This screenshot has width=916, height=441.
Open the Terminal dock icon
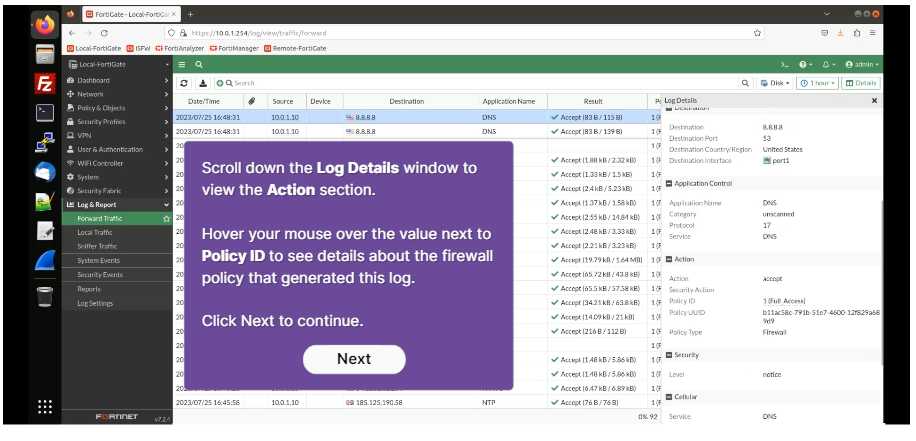point(45,113)
